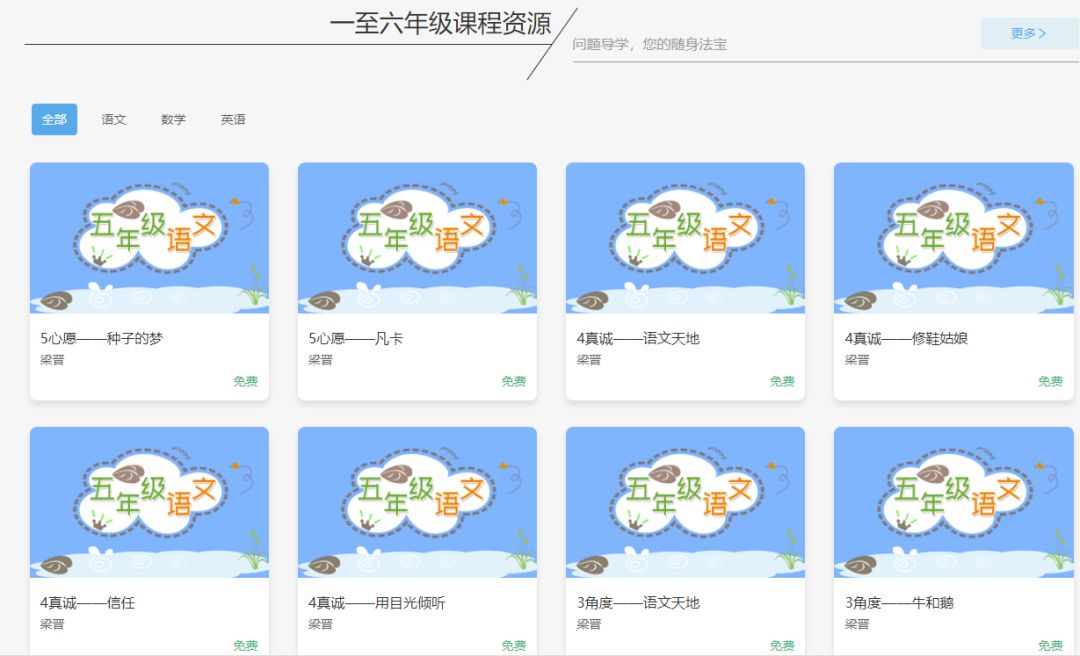Click the thumbnail of 5心愿——种子的梦
Screen dimensions: 1080x656
148,236
